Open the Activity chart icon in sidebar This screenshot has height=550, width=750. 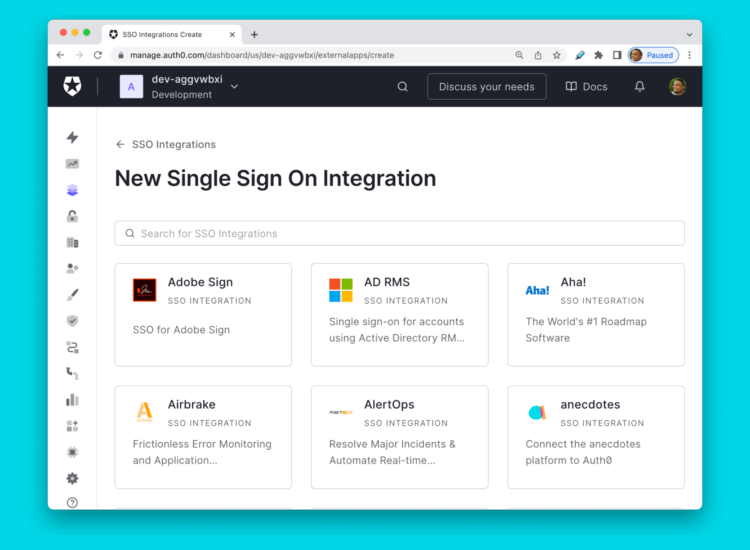[x=72, y=164]
